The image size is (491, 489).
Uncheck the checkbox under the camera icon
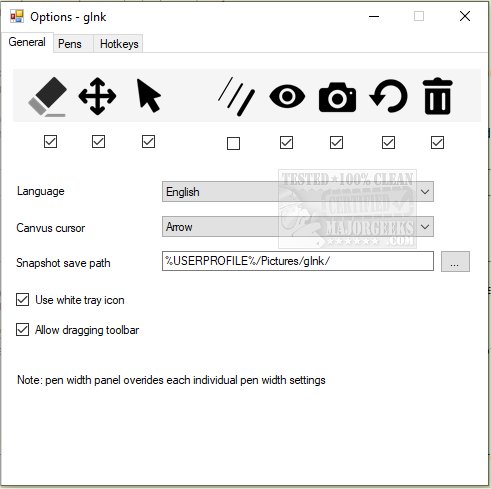point(336,143)
